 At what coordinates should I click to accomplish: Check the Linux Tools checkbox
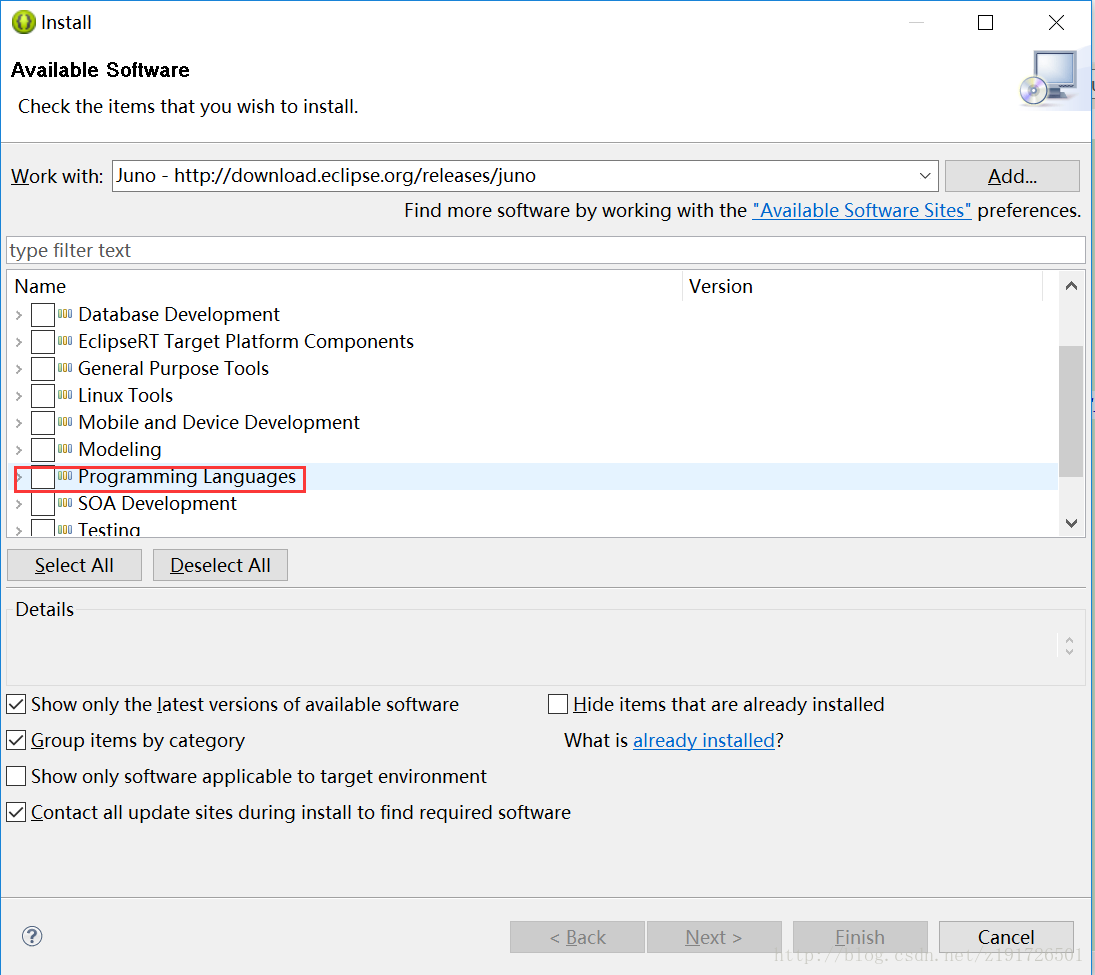(x=43, y=396)
